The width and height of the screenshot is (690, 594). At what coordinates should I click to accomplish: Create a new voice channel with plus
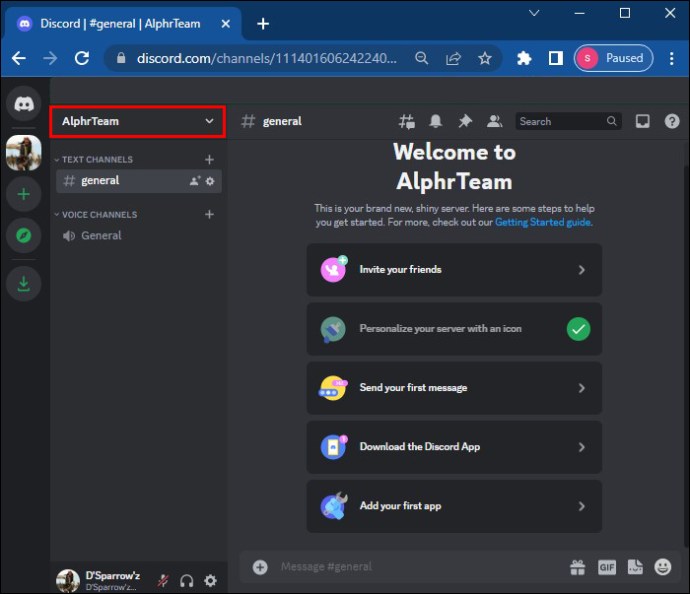(209, 214)
